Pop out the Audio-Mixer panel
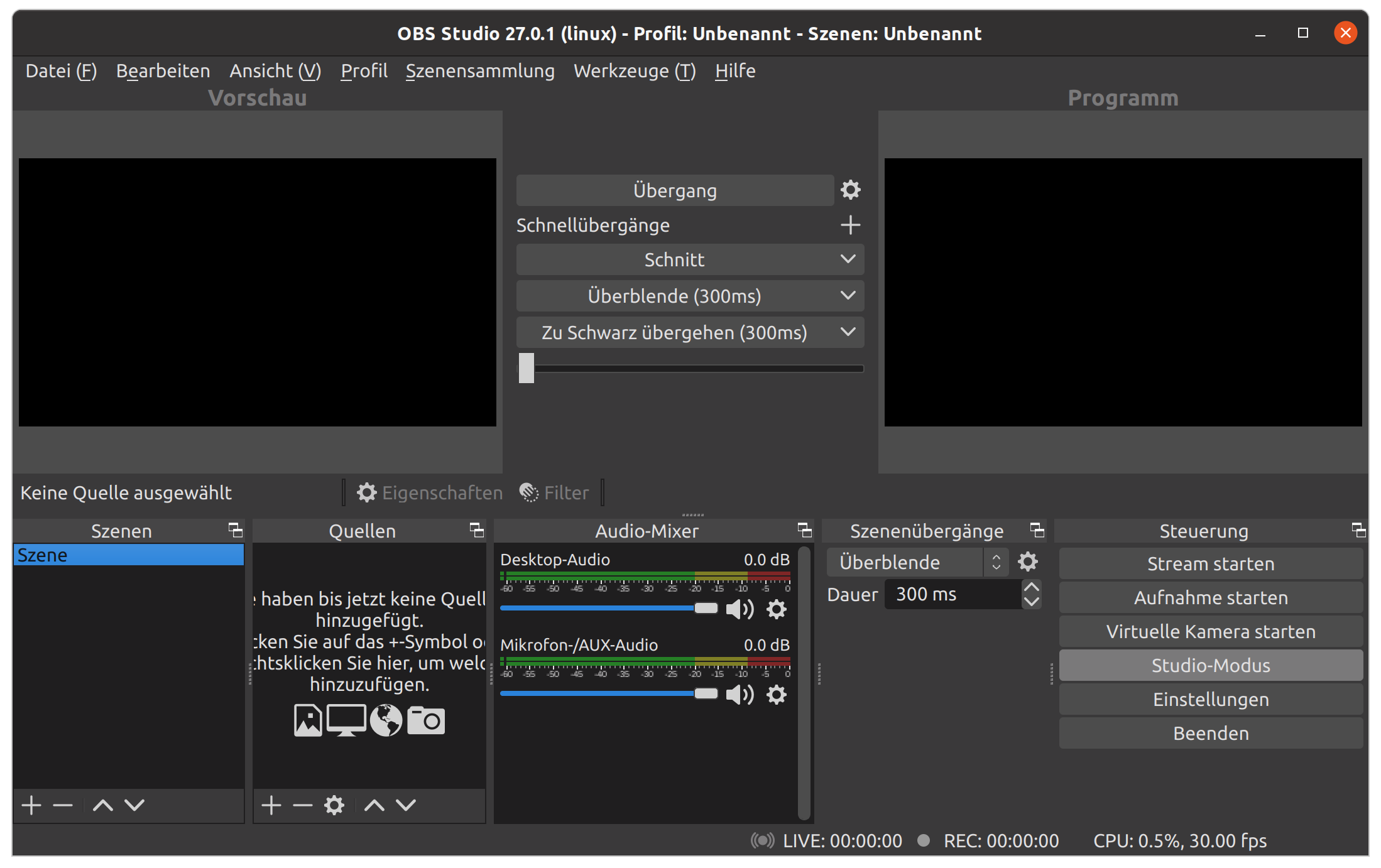 click(x=804, y=529)
